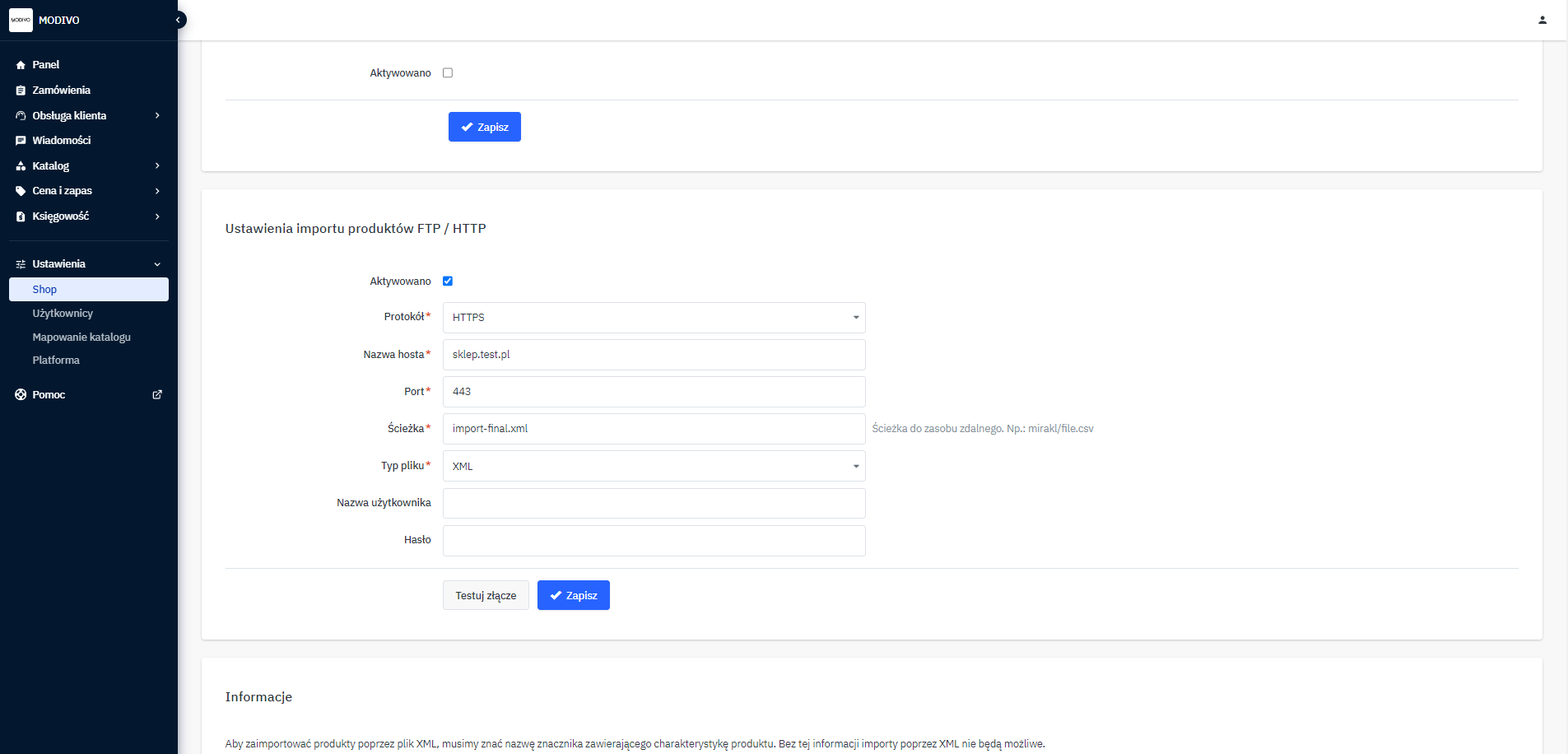The image size is (1568, 754).
Task: Click the MODIVO logo in sidebar header
Action: click(x=21, y=20)
